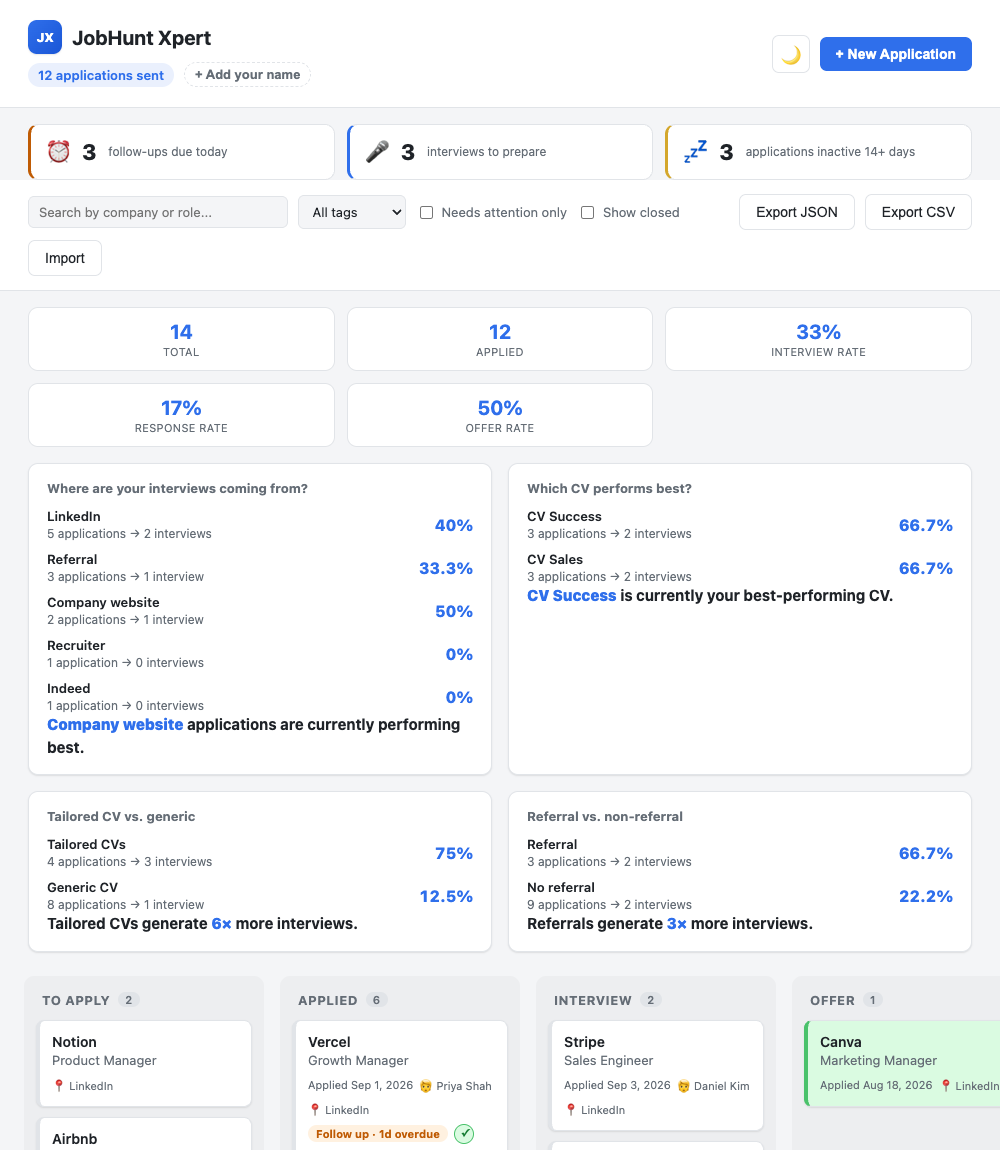Click the location pin icon on Vercel card
The image size is (1000, 1150).
pos(315,1110)
